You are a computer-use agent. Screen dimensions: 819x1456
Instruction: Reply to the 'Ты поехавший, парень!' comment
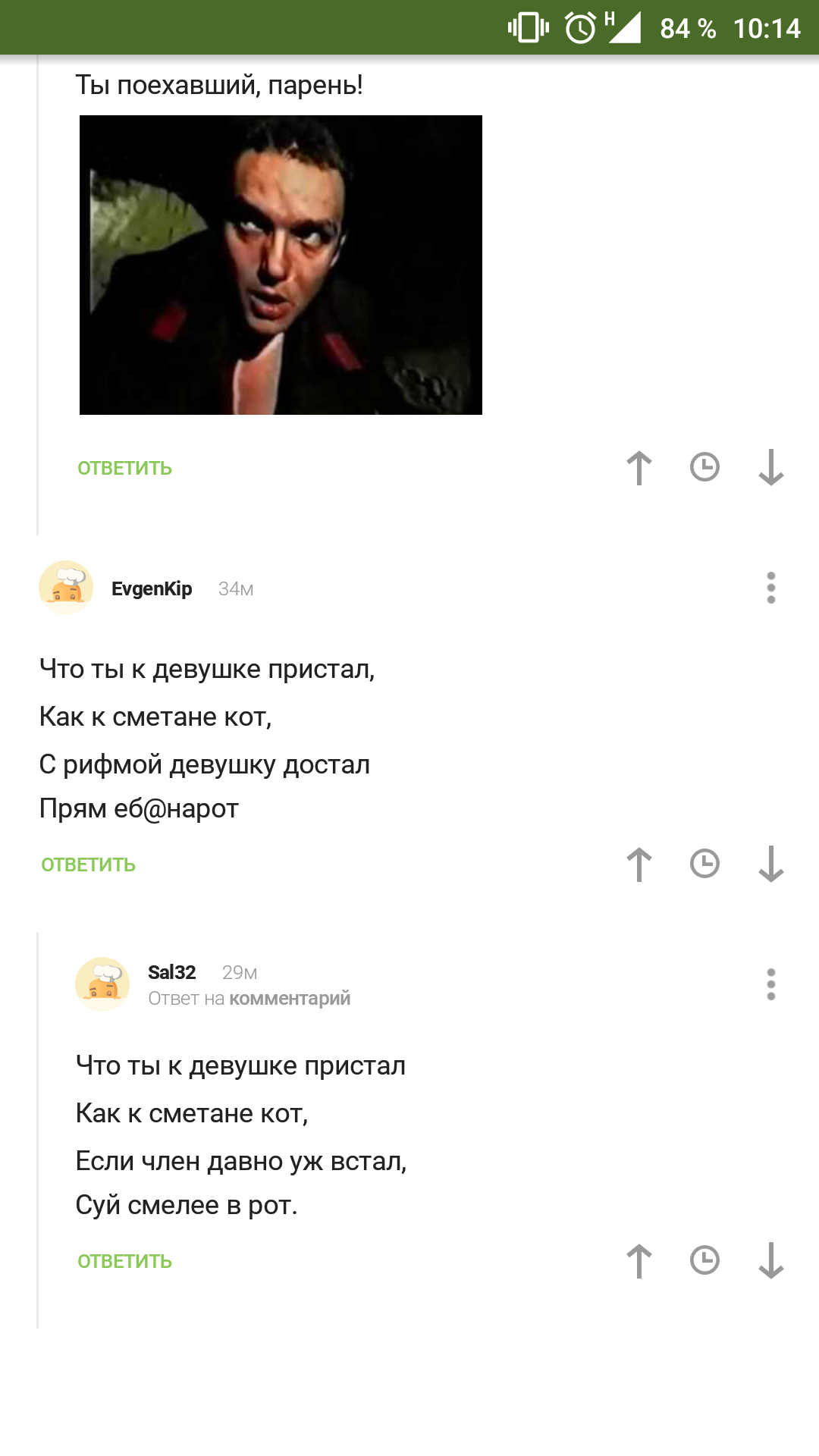click(x=125, y=469)
